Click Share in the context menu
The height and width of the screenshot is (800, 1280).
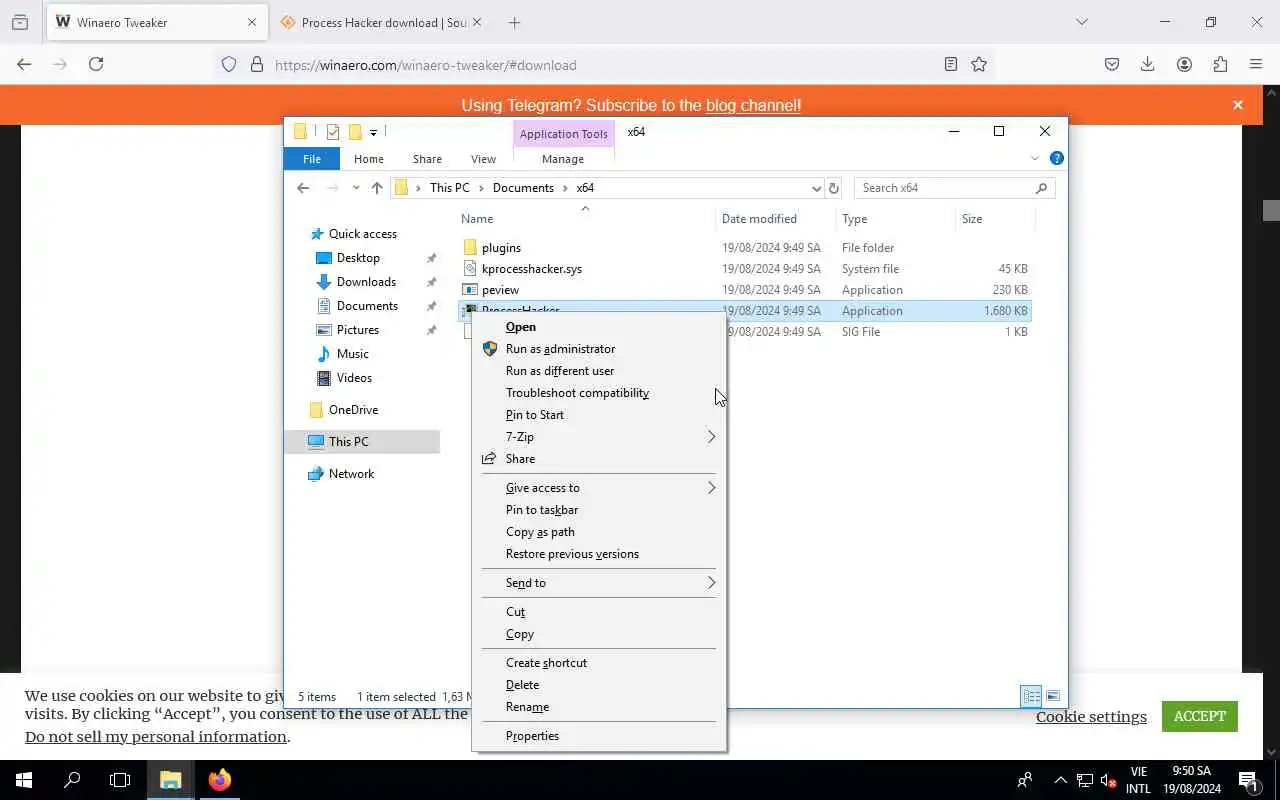click(520, 459)
